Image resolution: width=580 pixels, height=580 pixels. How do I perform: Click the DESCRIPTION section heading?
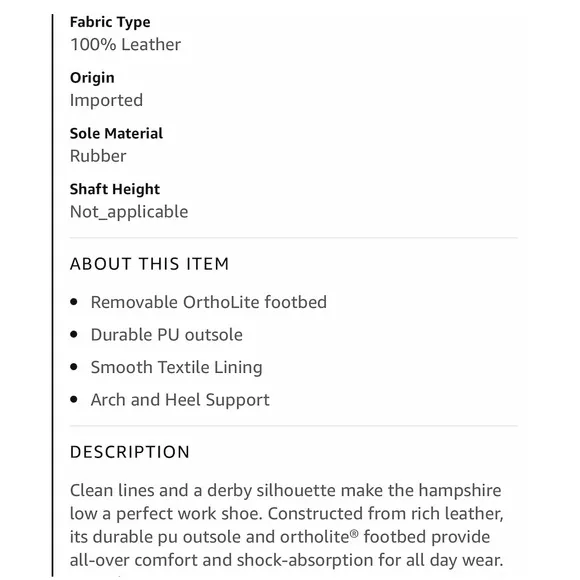(130, 452)
